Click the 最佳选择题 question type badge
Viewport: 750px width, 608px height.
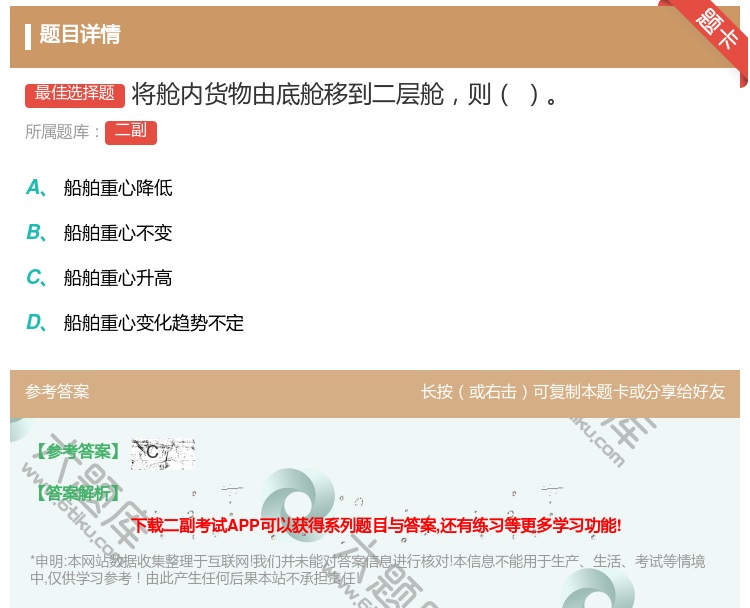[75, 94]
